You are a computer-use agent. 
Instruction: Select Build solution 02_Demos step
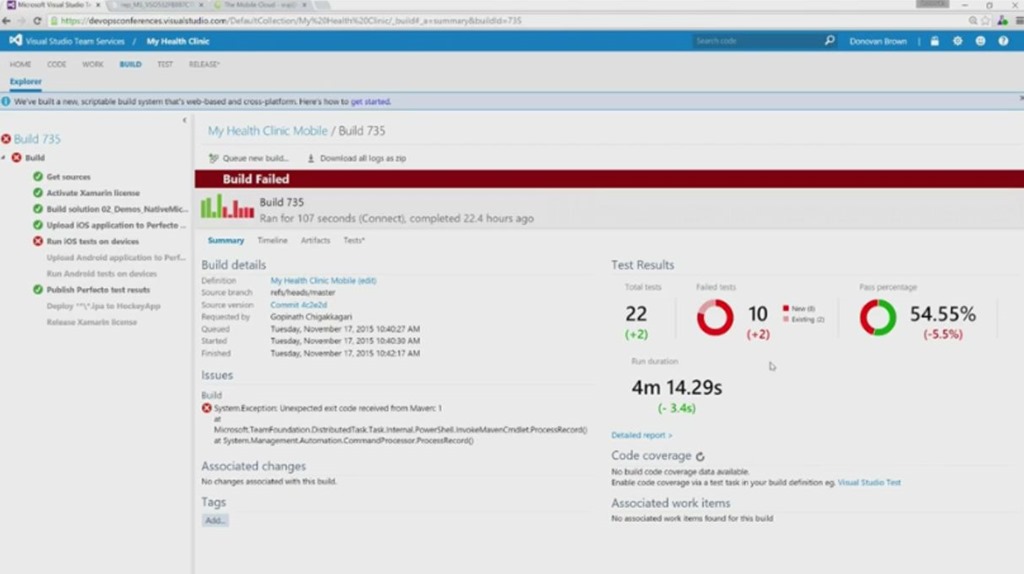coord(116,209)
